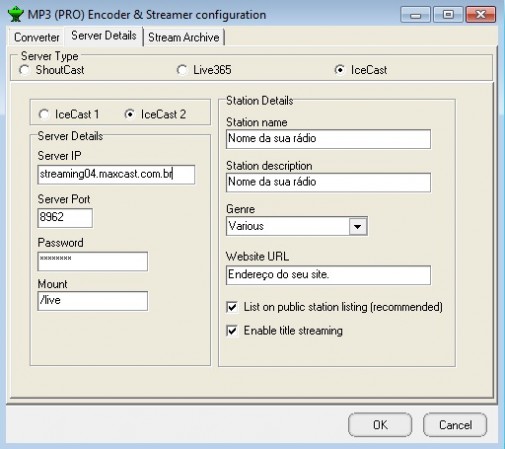Click the Server Port label
The height and width of the screenshot is (449, 505).
[64, 199]
